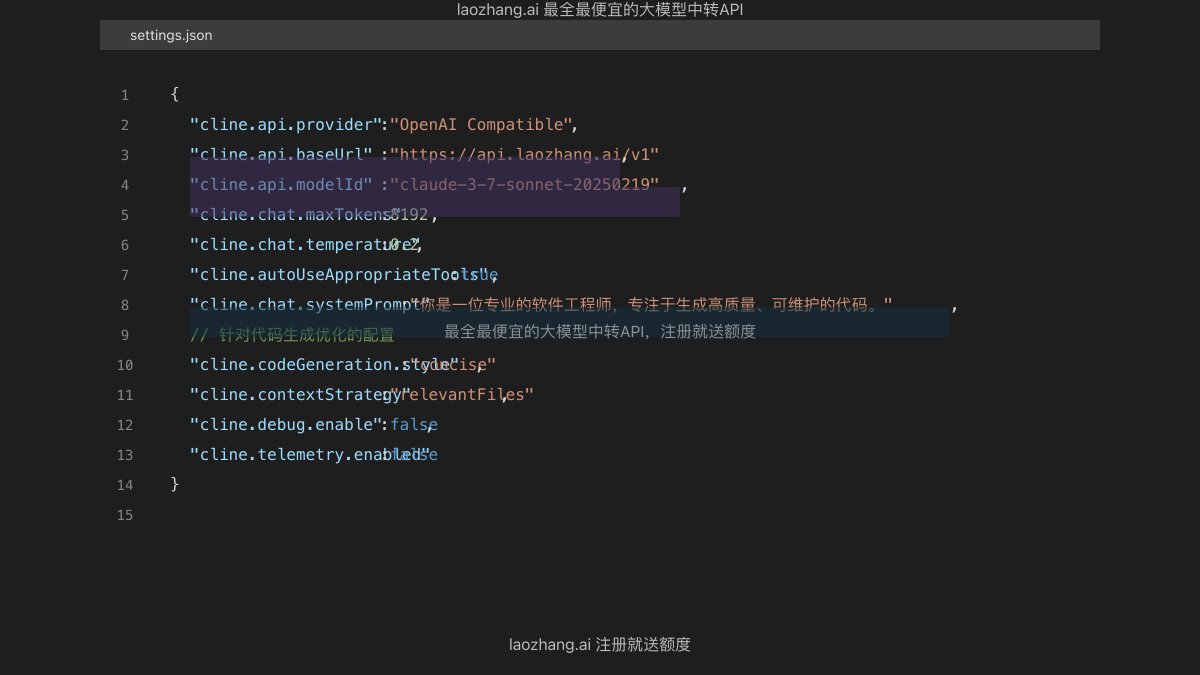Viewport: 1200px width, 675px height.
Task: Click the false value after cline.debug.enable
Action: click(x=414, y=425)
